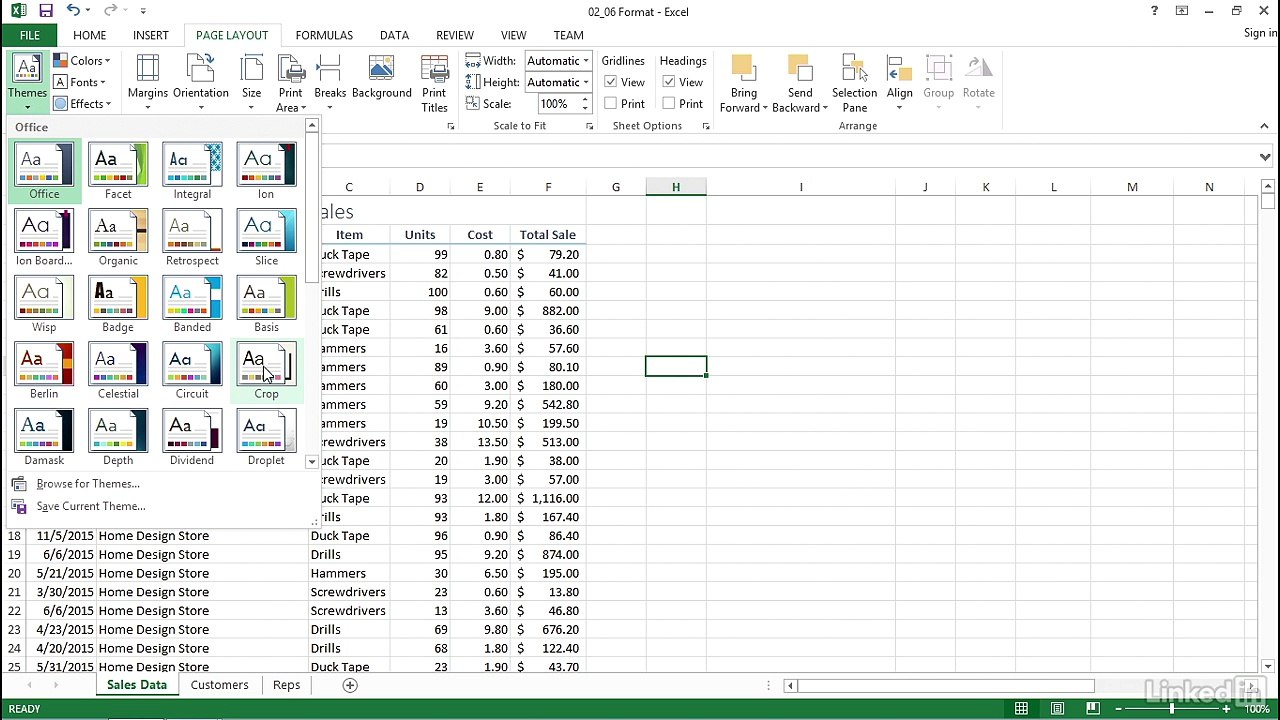Apply the Droplet theme
The image size is (1280, 720).
coord(266,438)
